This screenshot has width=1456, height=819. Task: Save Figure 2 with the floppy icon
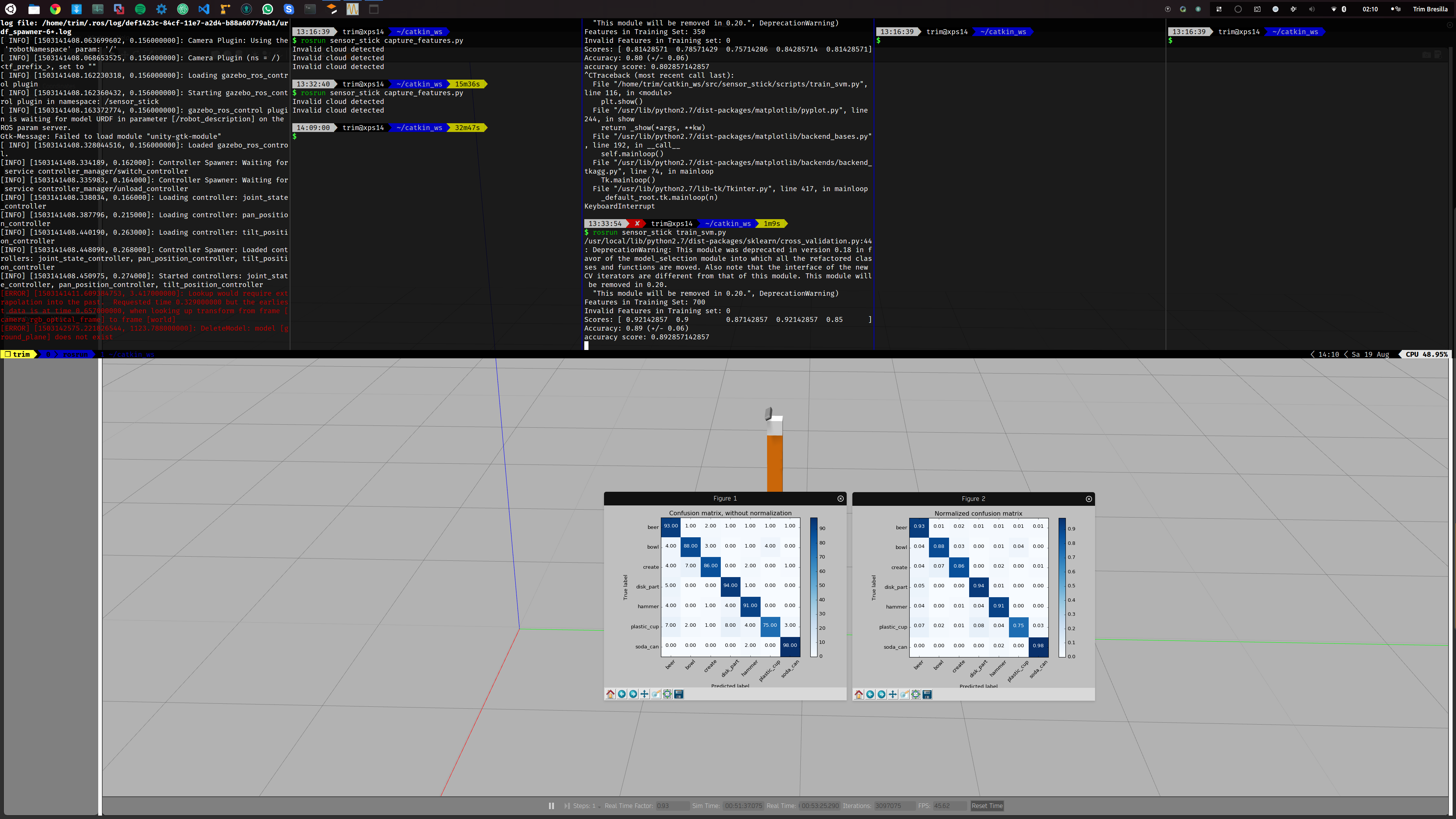coord(927,695)
